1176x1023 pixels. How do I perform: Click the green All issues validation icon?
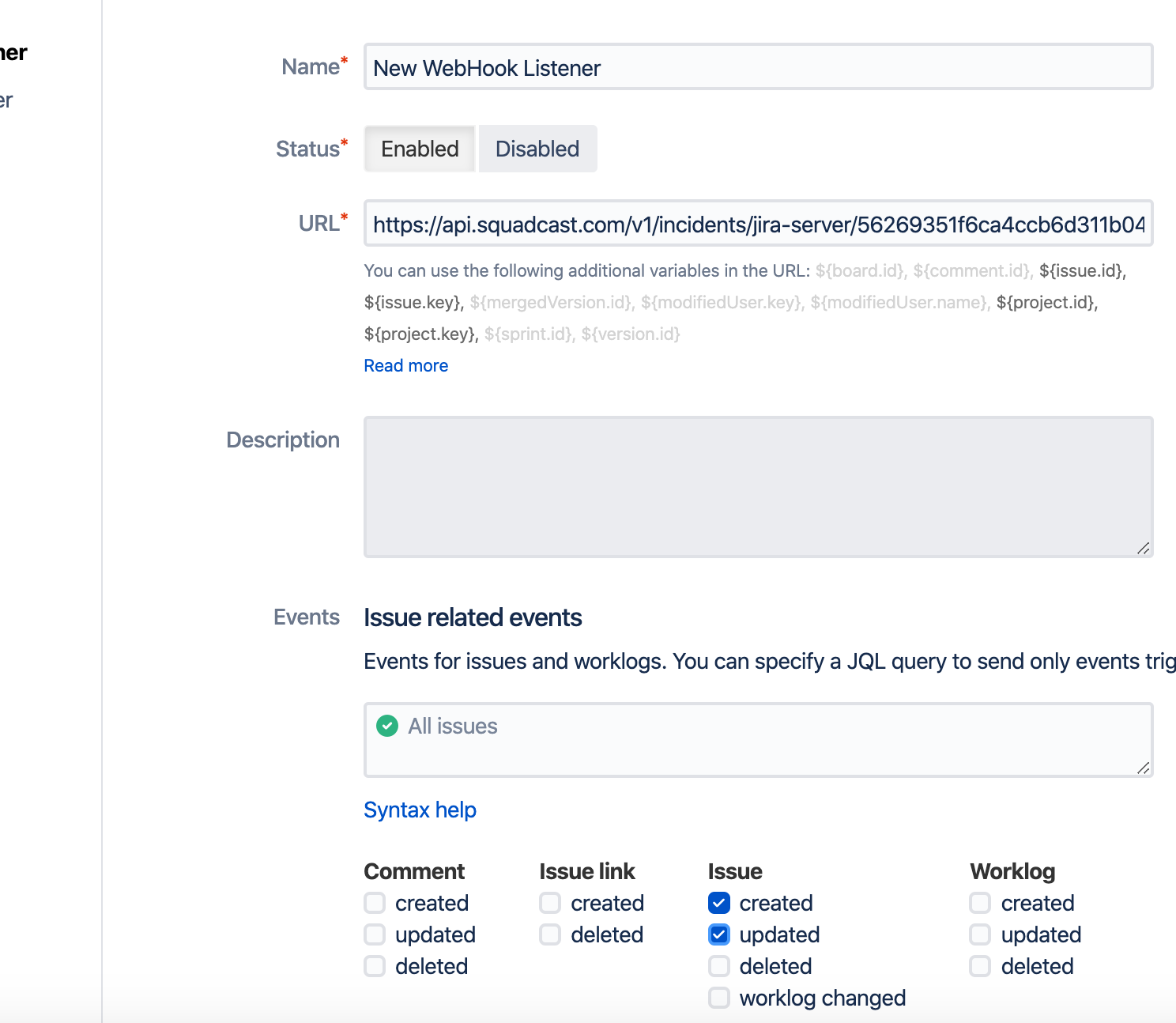[x=387, y=726]
